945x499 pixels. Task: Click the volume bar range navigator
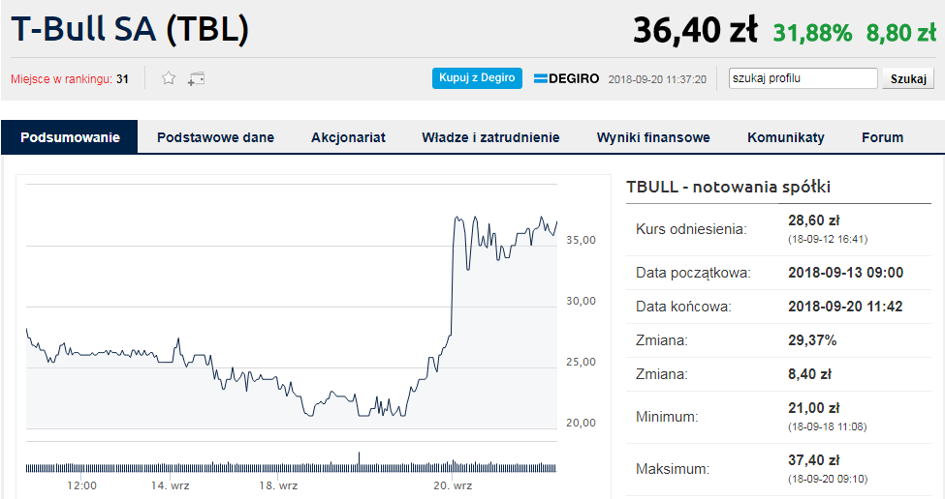tap(290, 466)
